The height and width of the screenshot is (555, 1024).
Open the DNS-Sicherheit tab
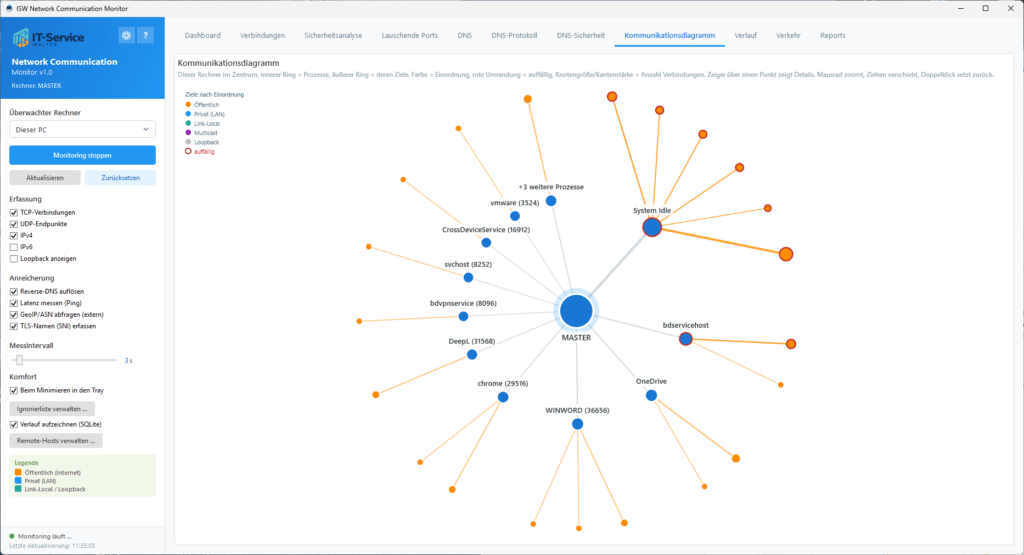pos(581,35)
